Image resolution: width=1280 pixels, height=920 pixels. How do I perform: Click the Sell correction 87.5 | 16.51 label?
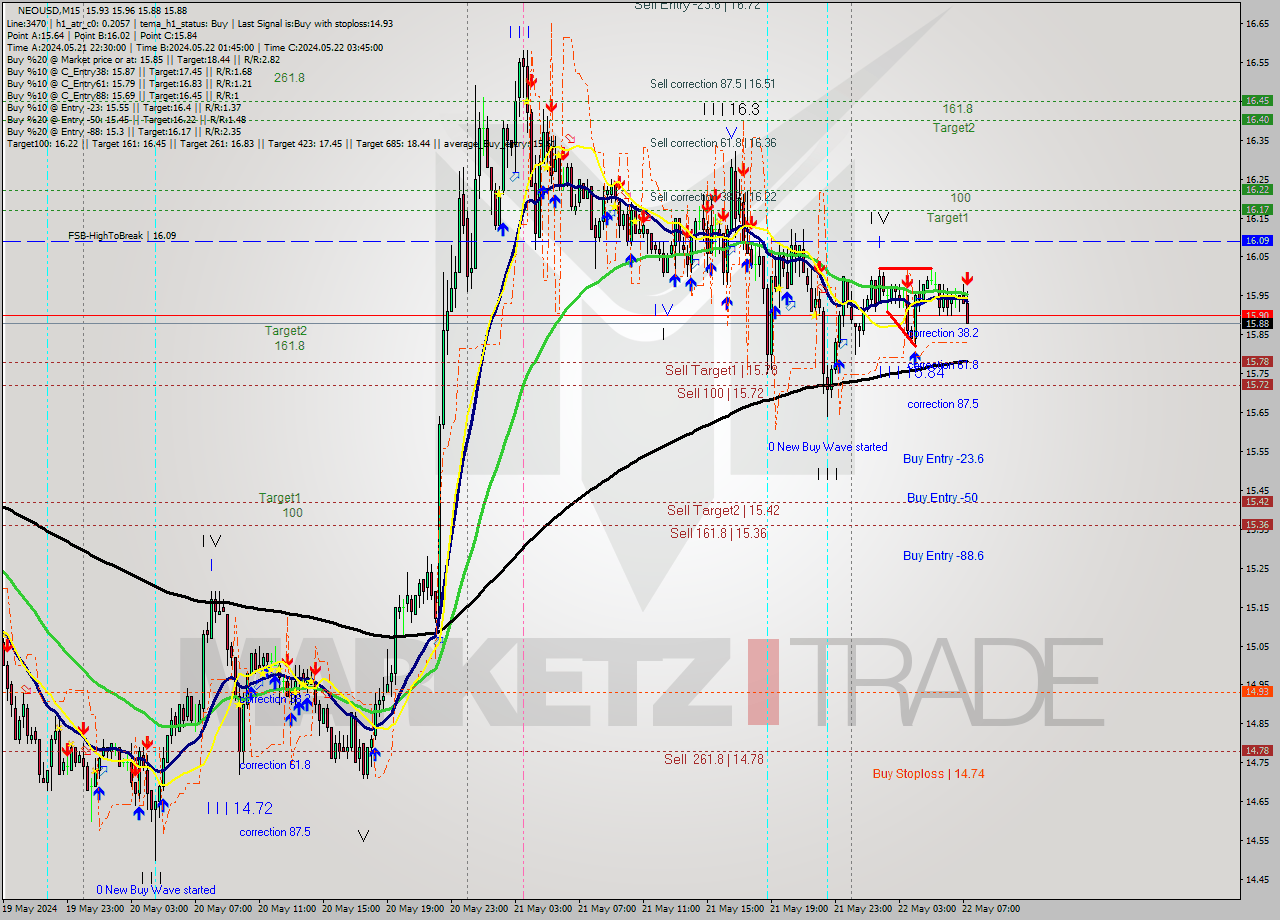[x=712, y=84]
